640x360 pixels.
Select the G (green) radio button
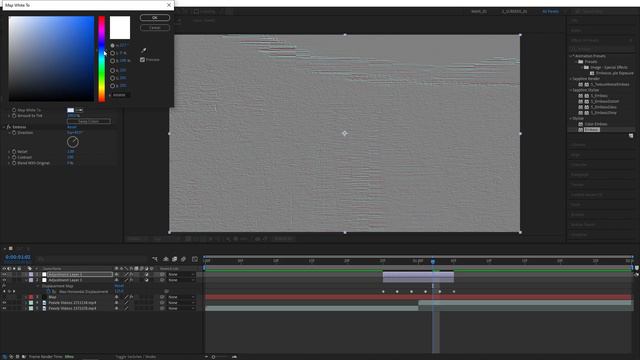click(x=112, y=78)
